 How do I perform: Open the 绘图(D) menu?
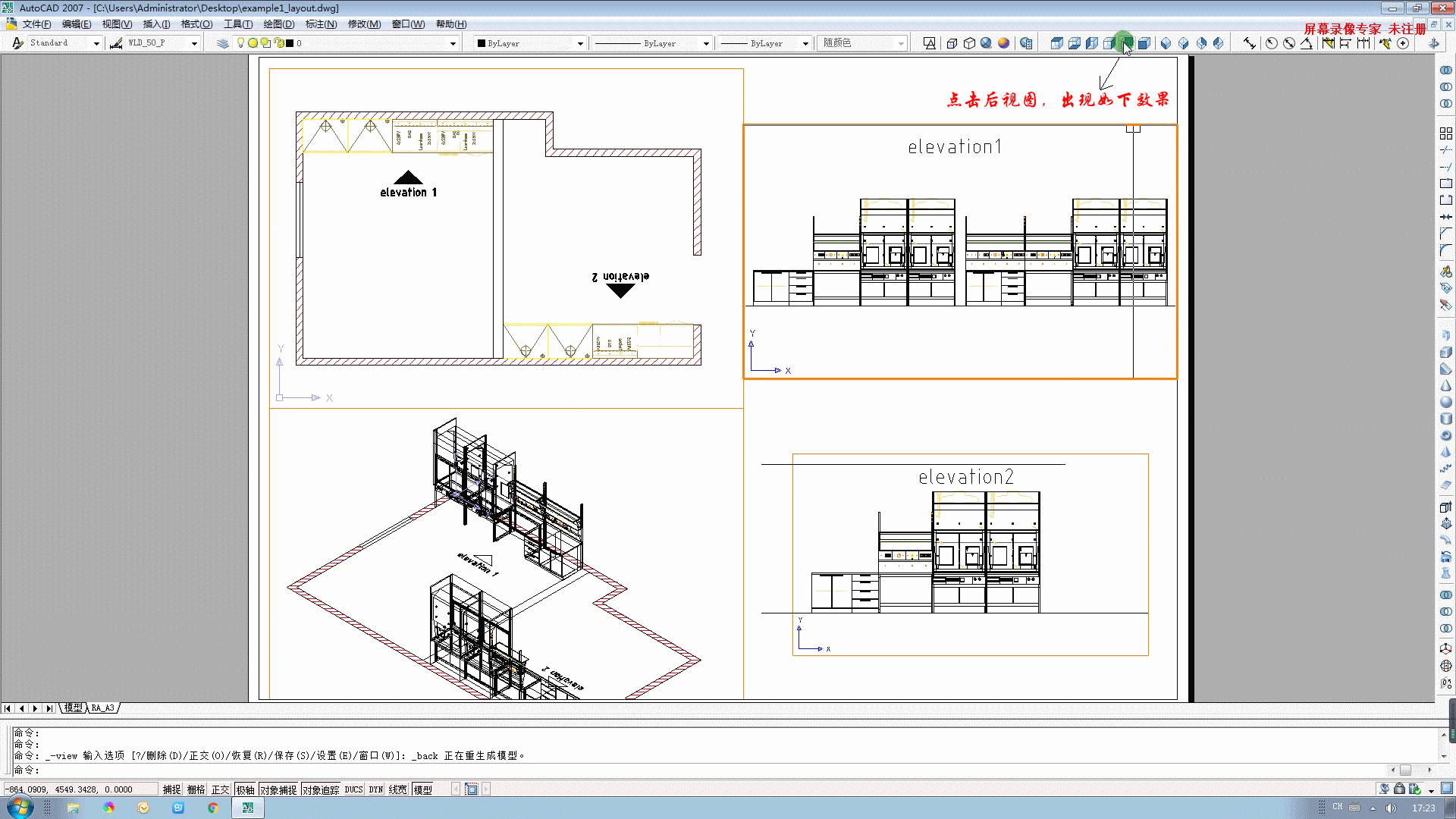point(278,24)
